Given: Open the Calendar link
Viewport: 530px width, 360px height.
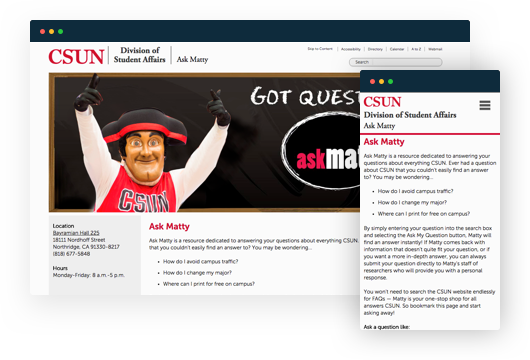Looking at the screenshot, I should [397, 49].
